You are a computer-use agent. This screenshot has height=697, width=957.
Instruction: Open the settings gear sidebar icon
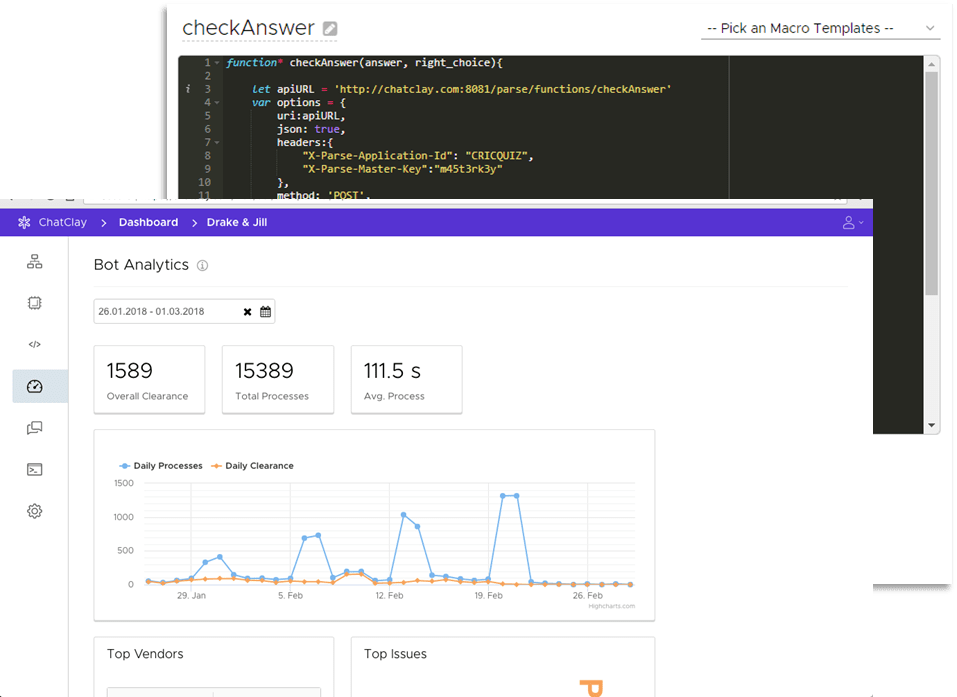[35, 511]
